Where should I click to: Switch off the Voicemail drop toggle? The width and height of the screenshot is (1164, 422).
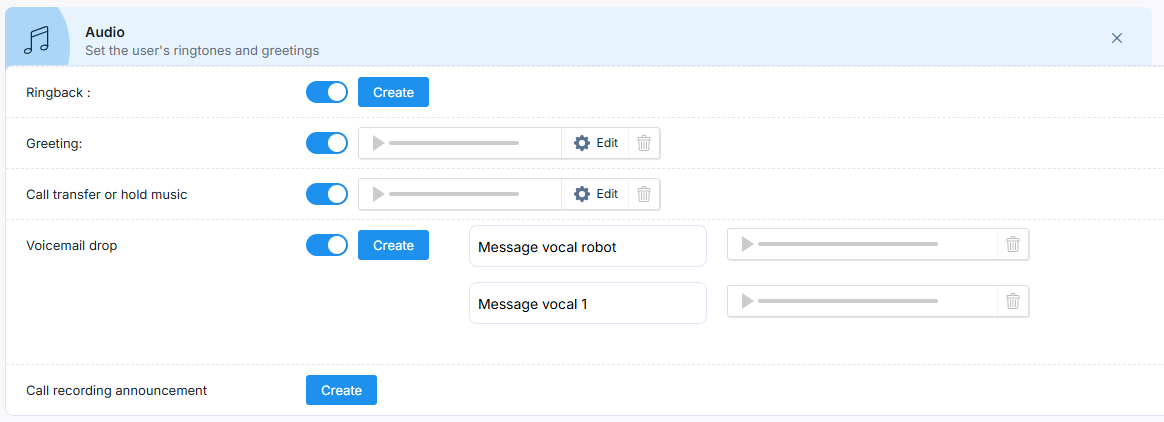(326, 245)
